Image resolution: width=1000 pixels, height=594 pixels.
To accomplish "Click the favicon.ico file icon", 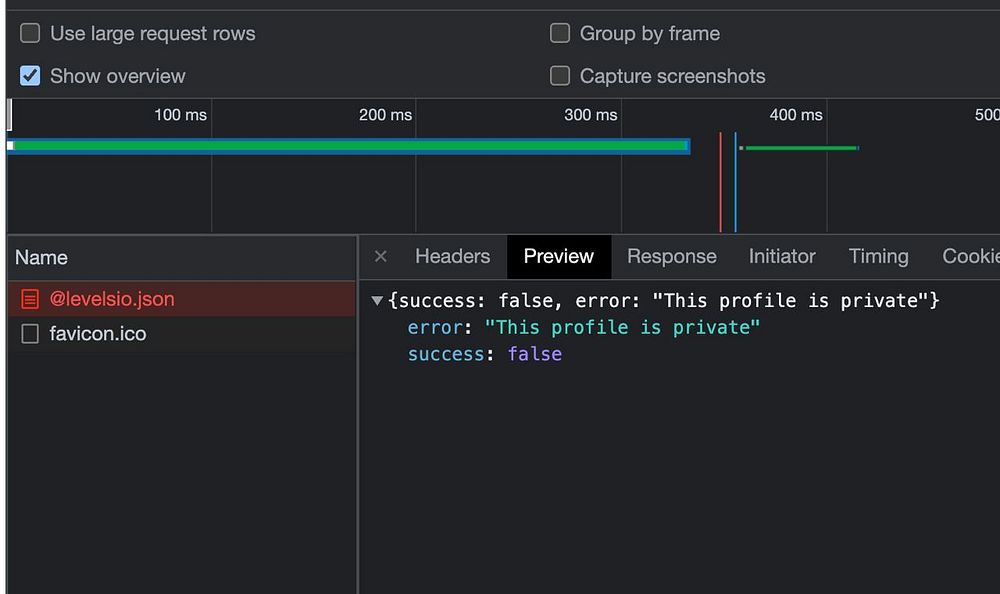I will (x=30, y=334).
